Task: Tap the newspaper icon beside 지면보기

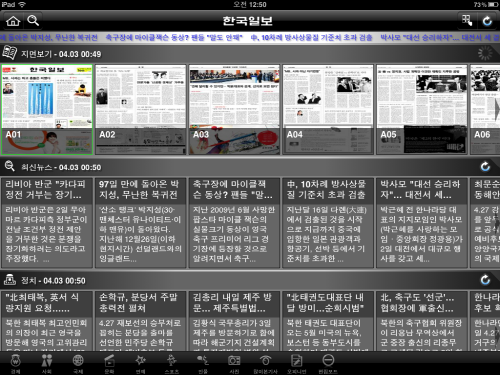Action: point(9,53)
